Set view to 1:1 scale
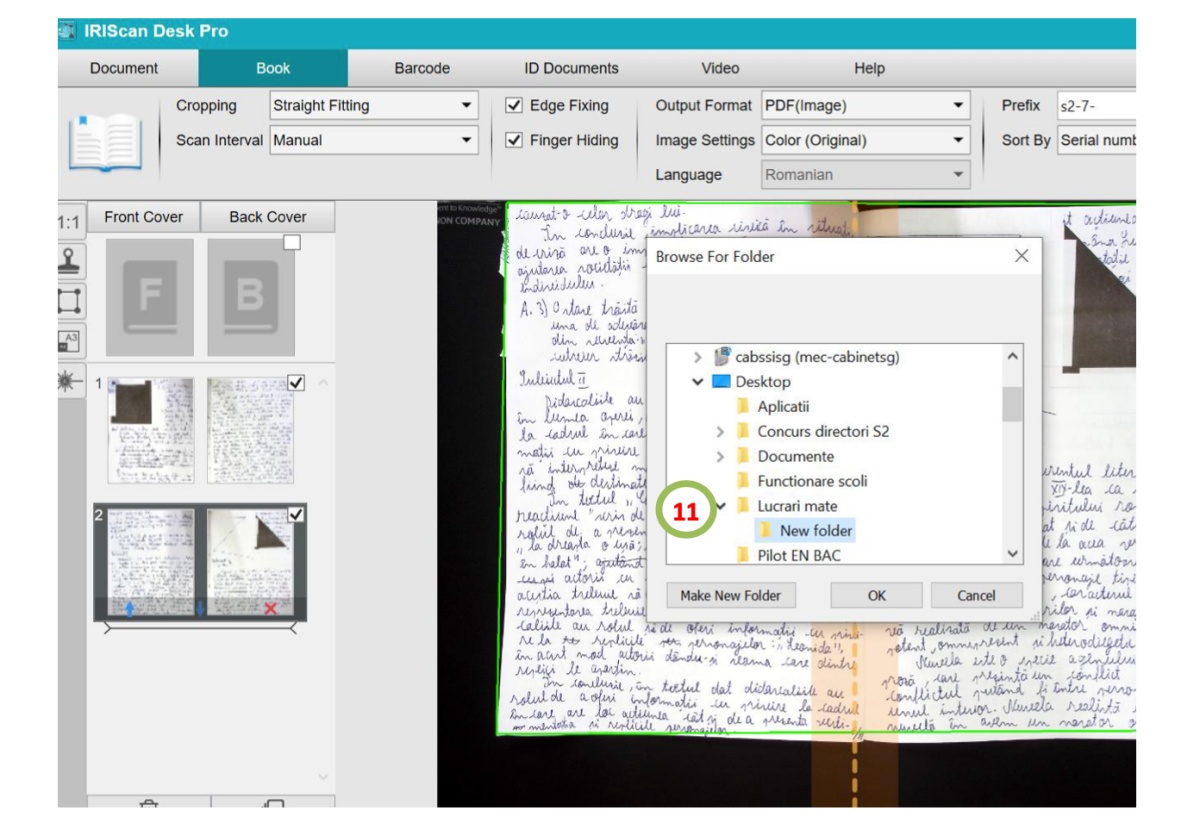 pyautogui.click(x=70, y=224)
